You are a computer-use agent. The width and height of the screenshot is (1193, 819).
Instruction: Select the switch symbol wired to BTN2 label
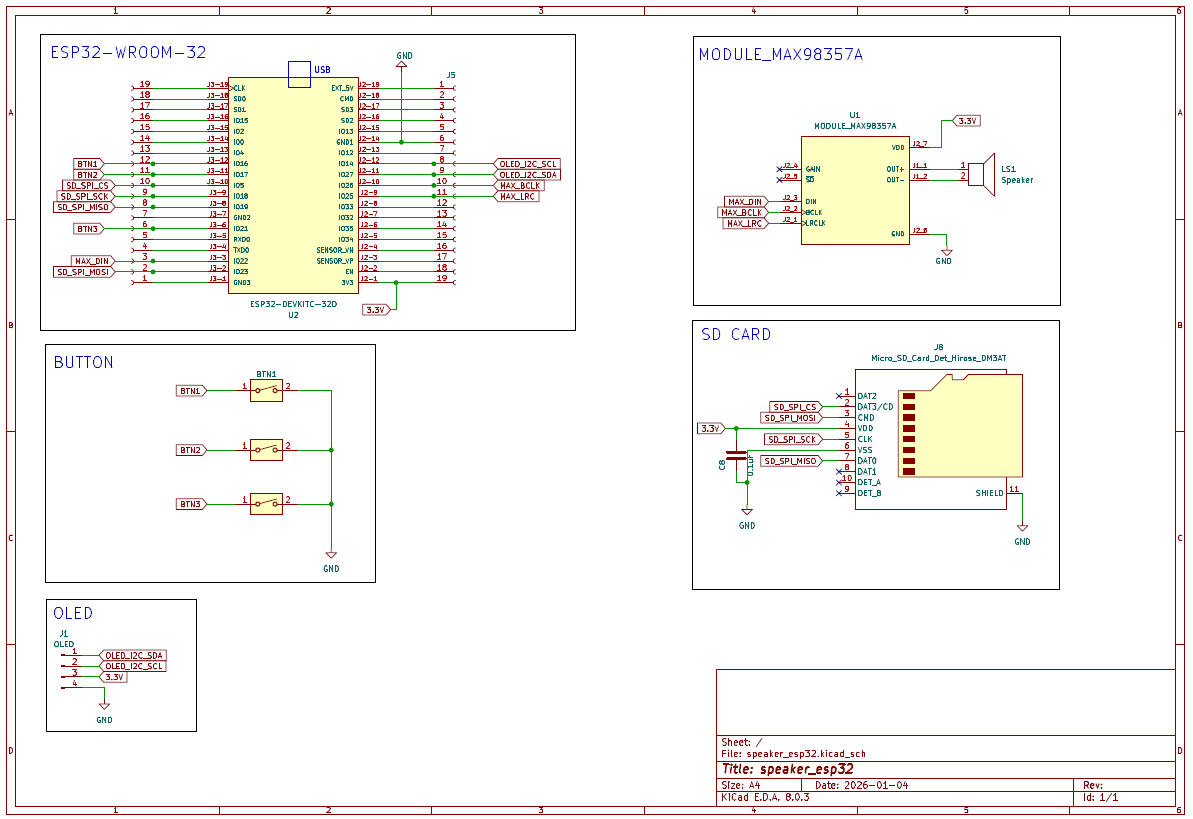click(266, 450)
